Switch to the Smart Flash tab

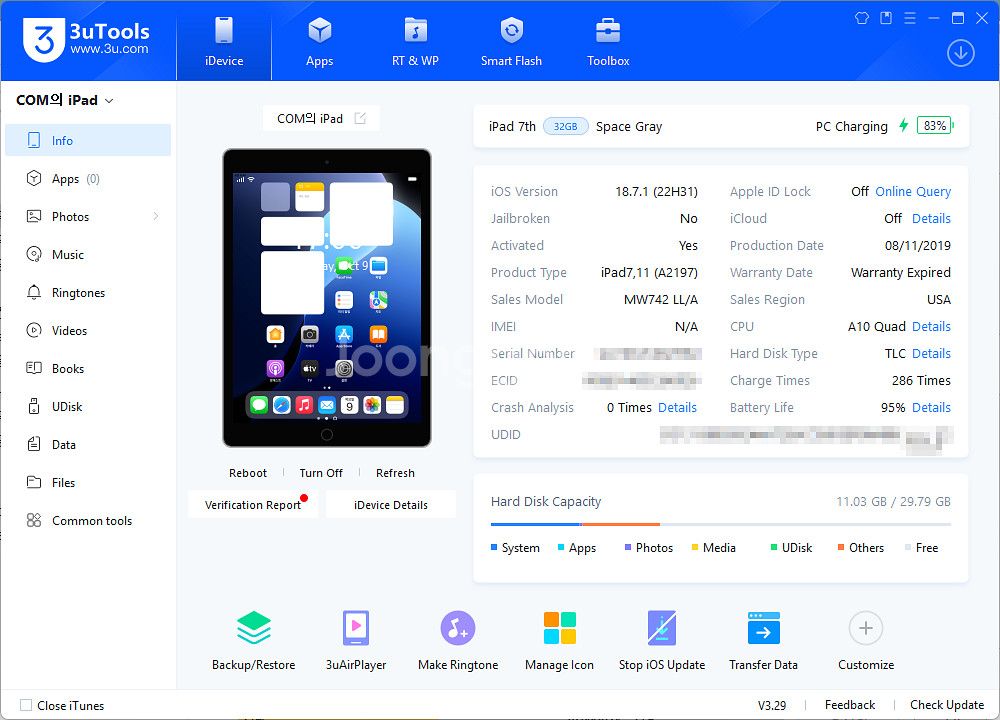click(511, 42)
